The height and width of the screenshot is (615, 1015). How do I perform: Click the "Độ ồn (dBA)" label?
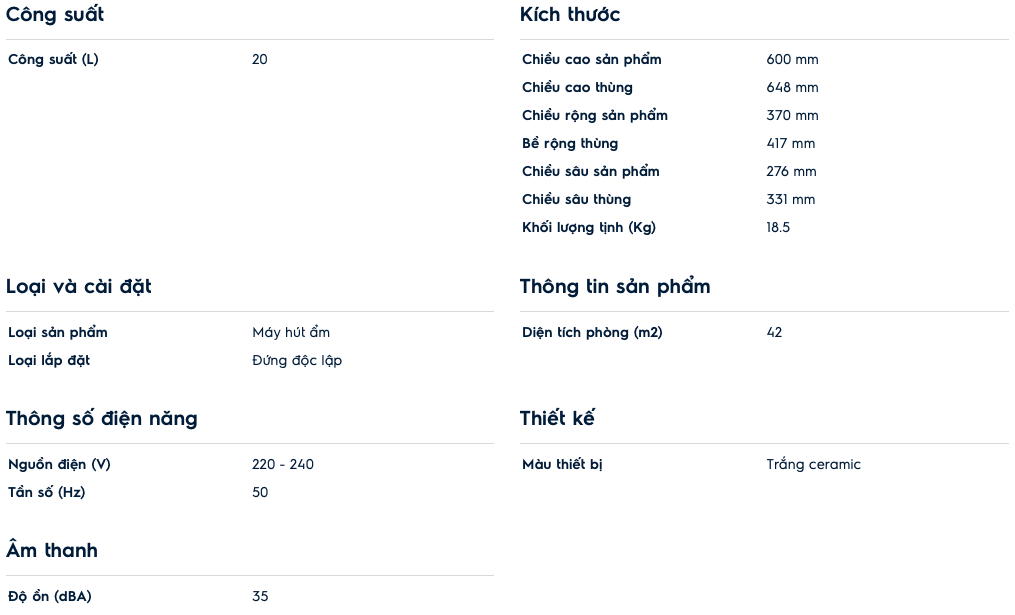coord(50,597)
